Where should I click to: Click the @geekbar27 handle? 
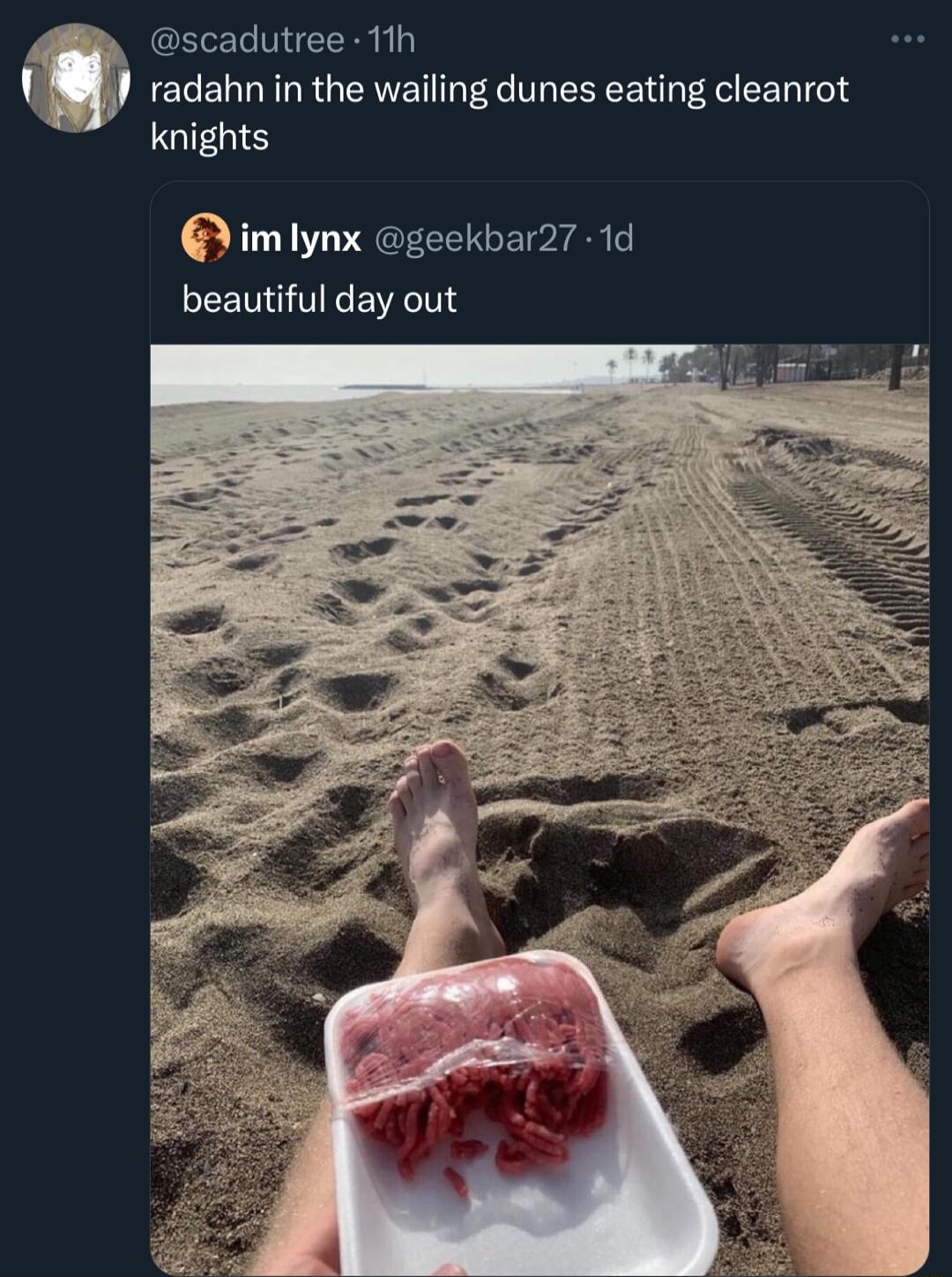(x=477, y=239)
